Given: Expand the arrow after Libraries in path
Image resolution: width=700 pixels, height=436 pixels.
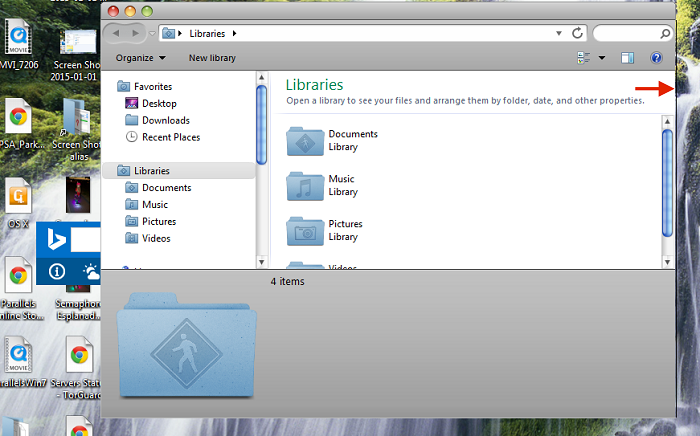Looking at the screenshot, I should click(x=234, y=33).
